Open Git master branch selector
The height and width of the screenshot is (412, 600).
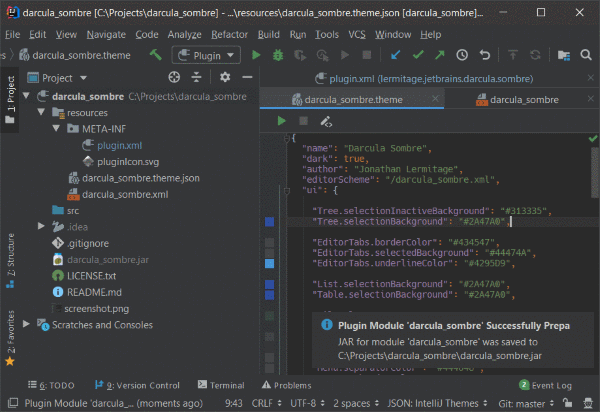point(526,403)
